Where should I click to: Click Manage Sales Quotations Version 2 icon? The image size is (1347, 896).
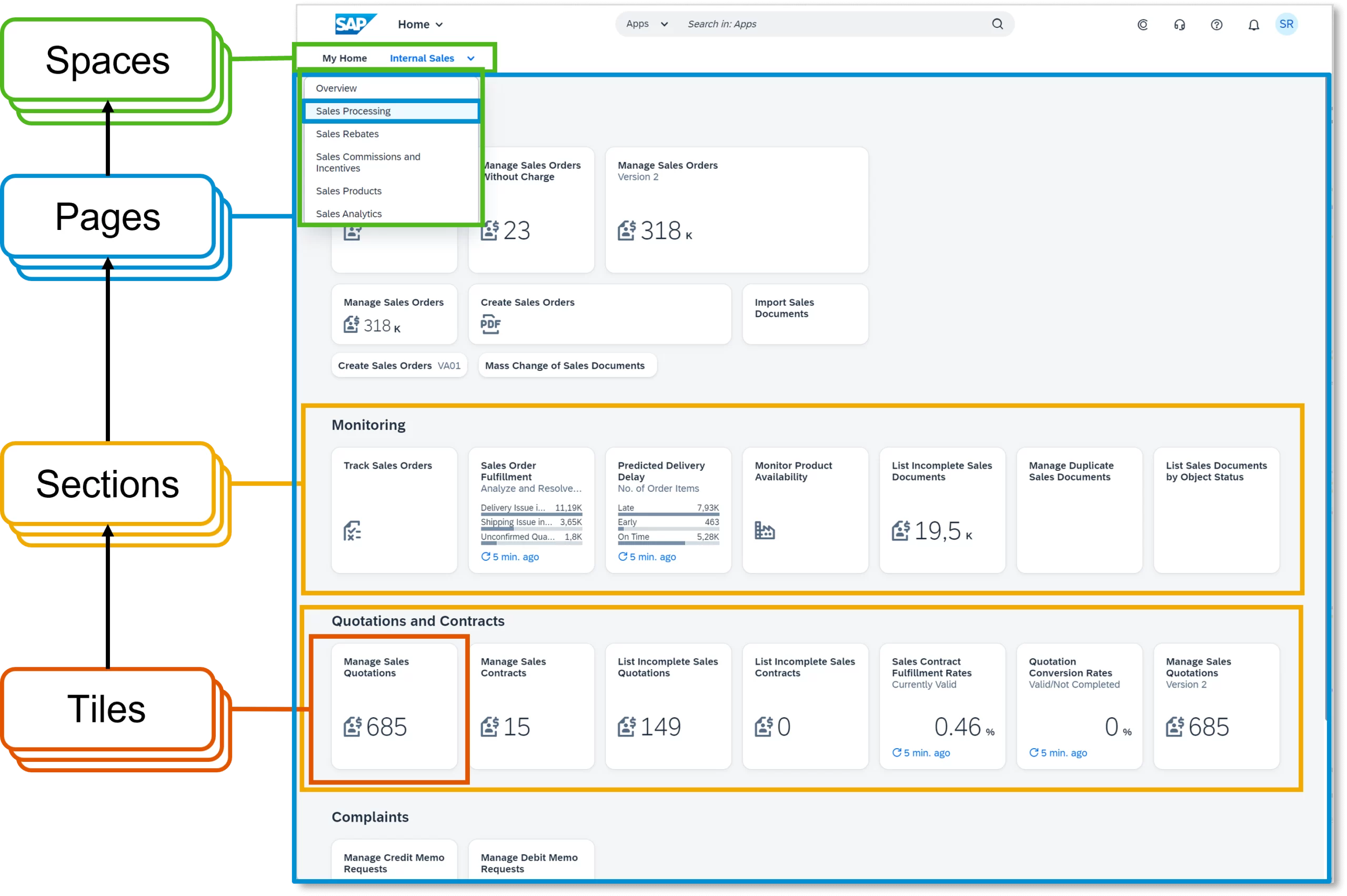point(1175,727)
